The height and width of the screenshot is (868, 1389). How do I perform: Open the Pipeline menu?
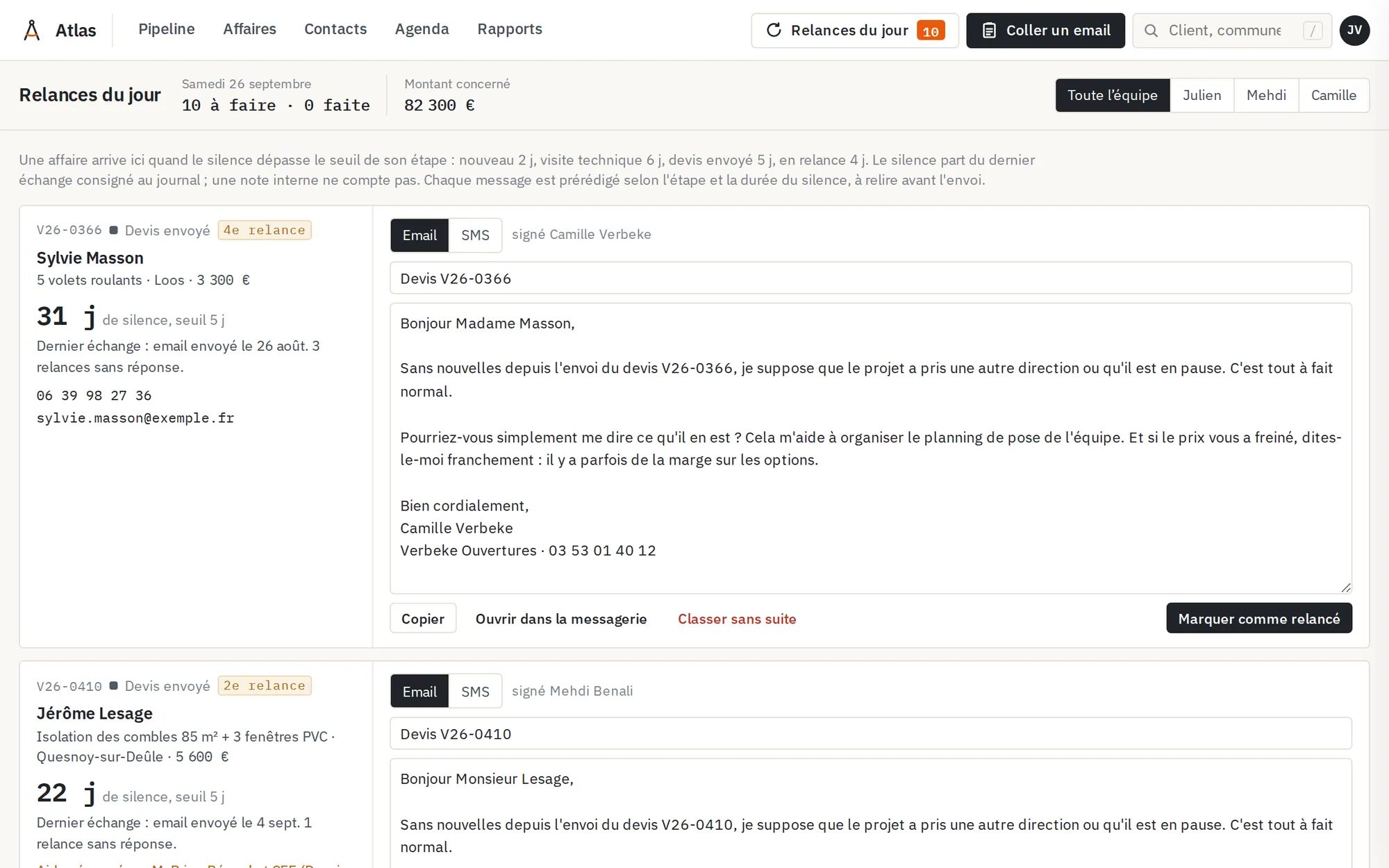point(167,29)
